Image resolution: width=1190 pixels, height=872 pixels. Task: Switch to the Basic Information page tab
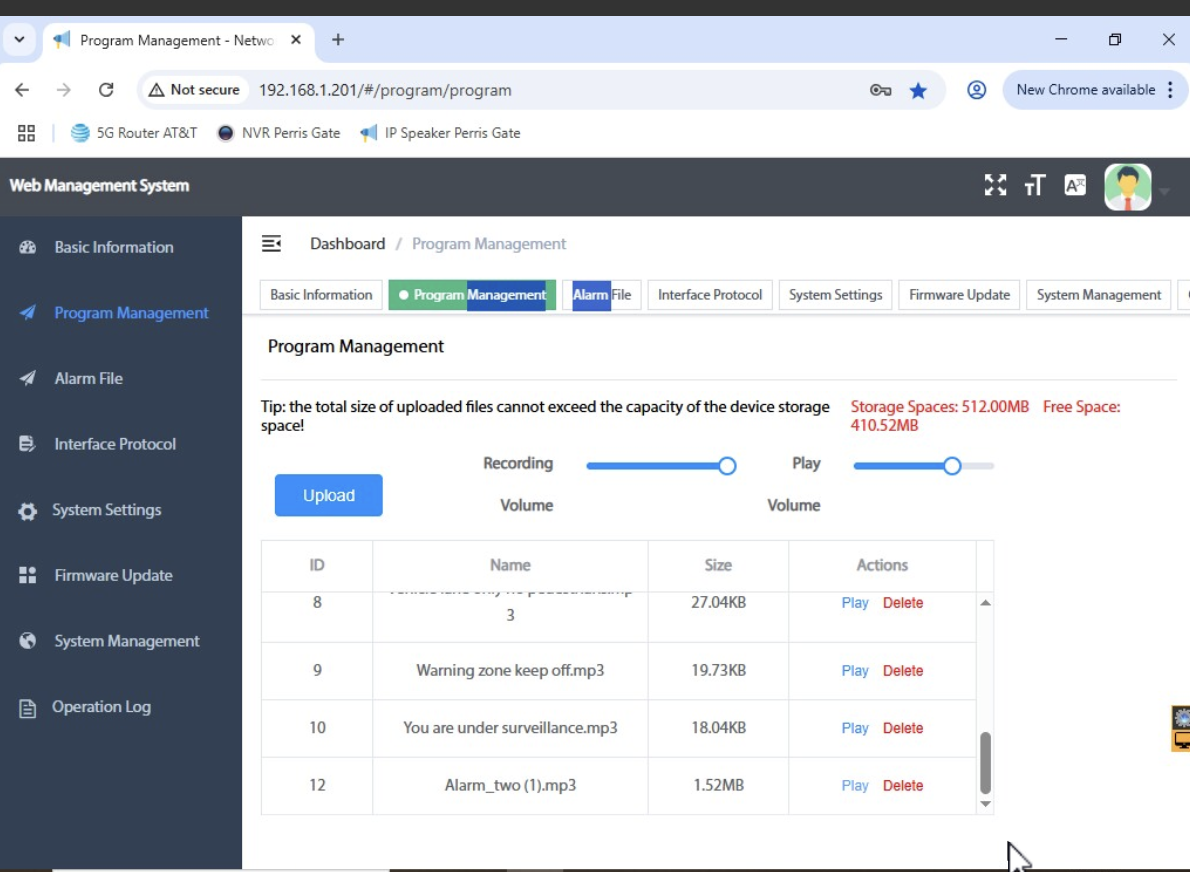pos(321,294)
